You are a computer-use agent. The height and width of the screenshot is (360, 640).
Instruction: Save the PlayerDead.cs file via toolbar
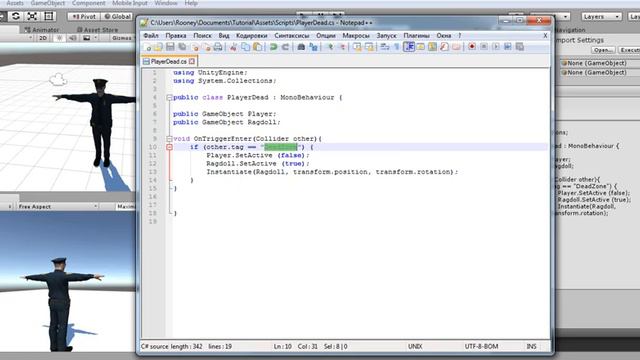coord(170,47)
